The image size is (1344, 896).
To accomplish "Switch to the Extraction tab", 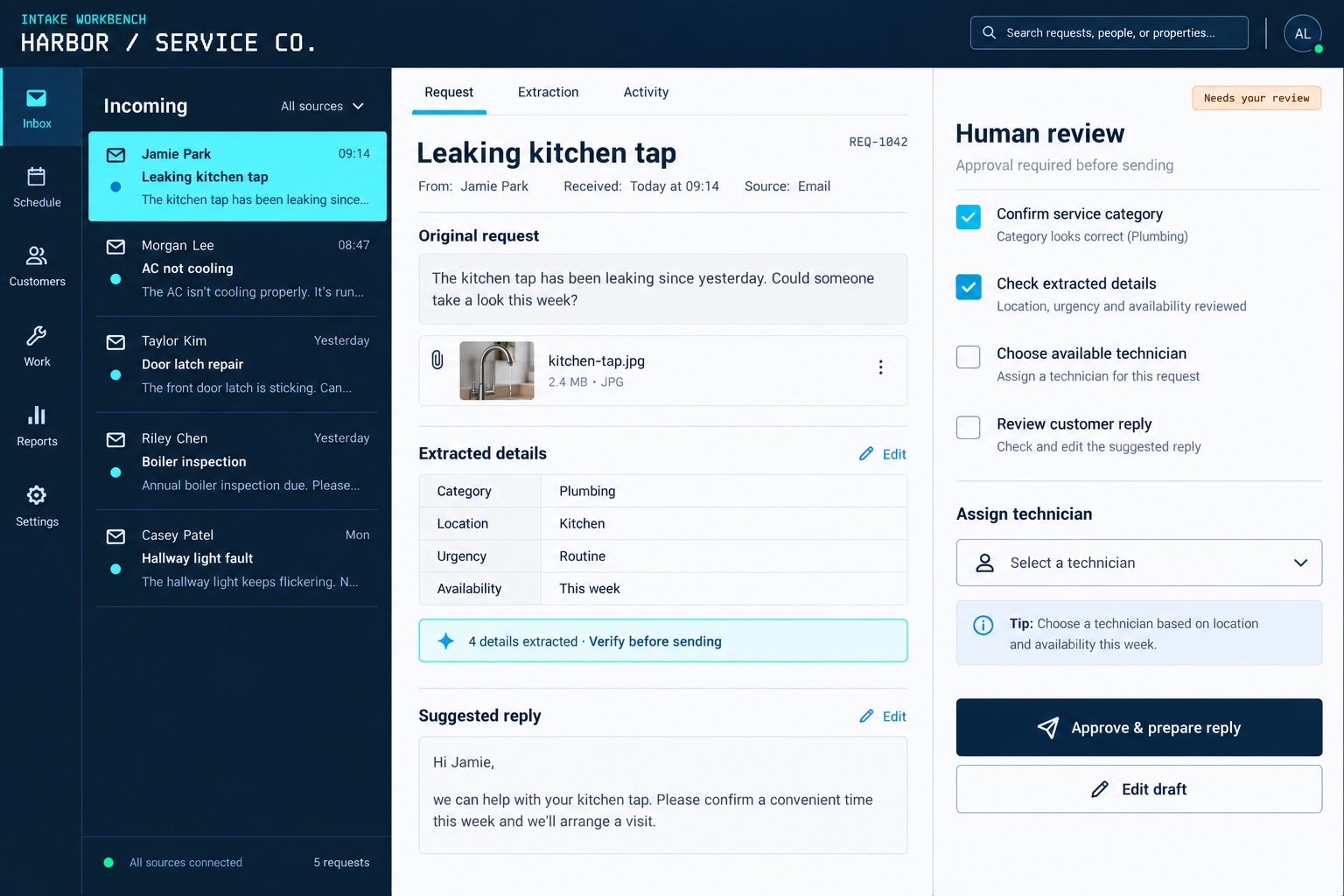I will click(549, 92).
